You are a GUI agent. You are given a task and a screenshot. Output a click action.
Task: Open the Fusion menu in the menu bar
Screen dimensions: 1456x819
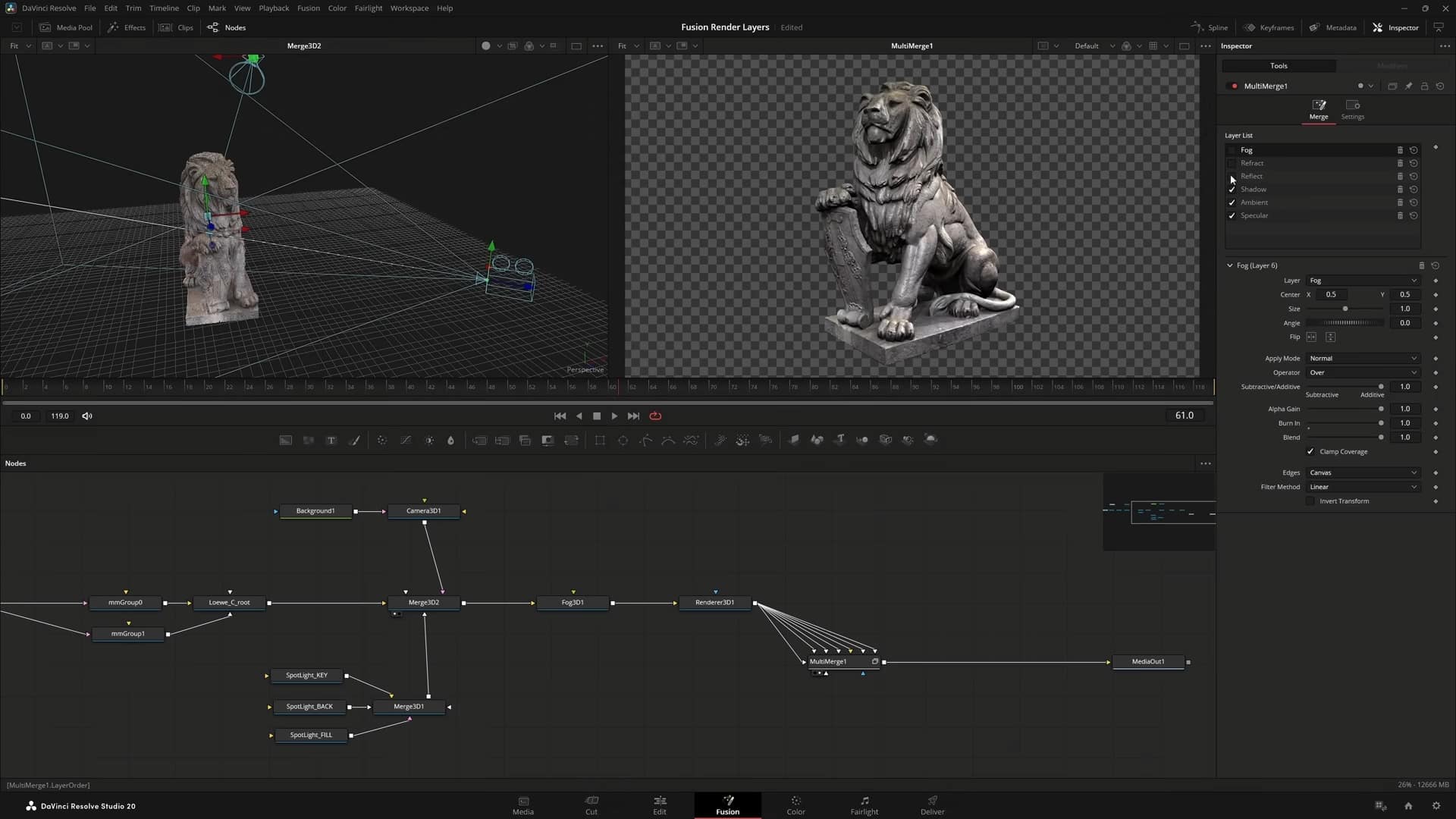[308, 8]
